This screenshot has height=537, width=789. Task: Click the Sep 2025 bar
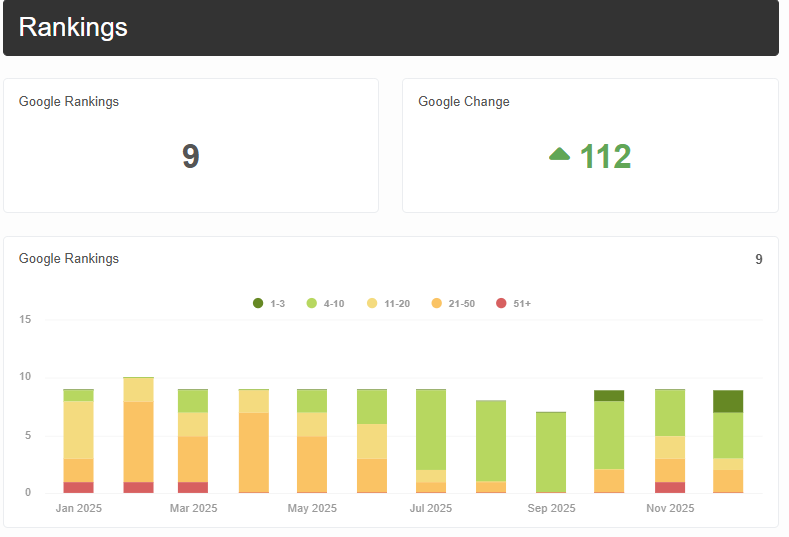[x=551, y=452]
